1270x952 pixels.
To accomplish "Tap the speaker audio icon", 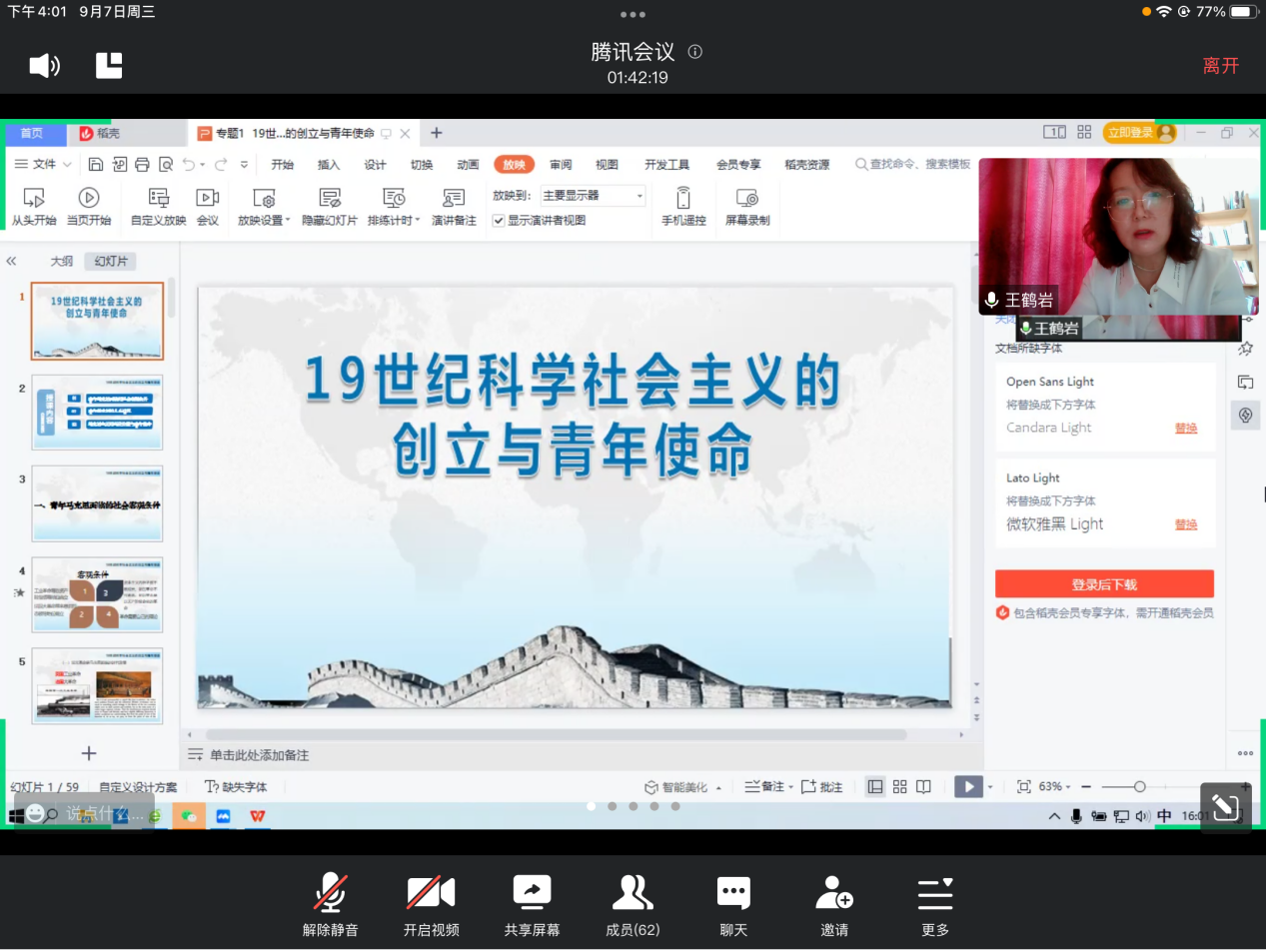I will pyautogui.click(x=44, y=66).
